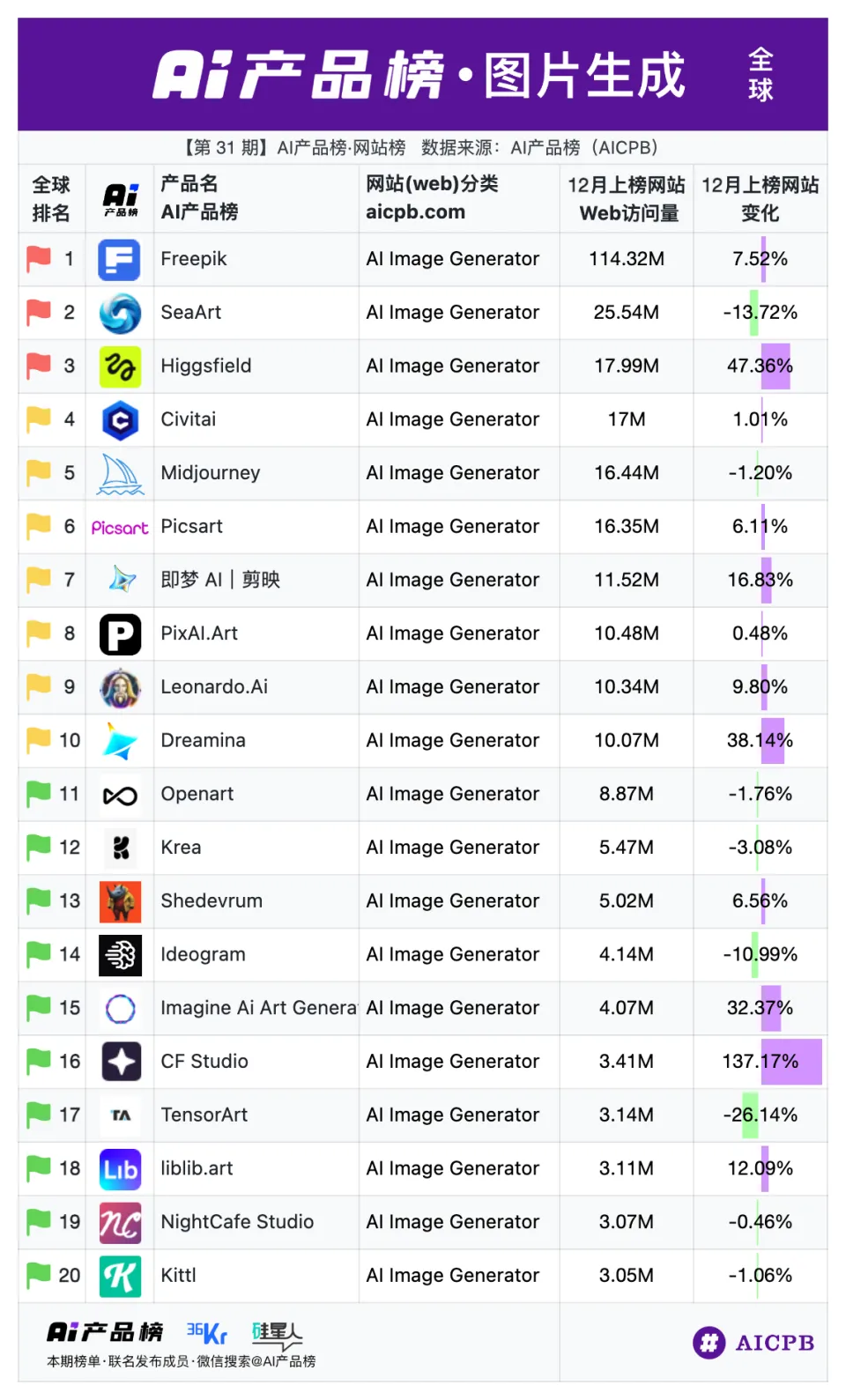This screenshot has height=1400, width=846.
Task: Click the CF Studio 137.17% change bar
Action: pyautogui.click(x=790, y=1062)
